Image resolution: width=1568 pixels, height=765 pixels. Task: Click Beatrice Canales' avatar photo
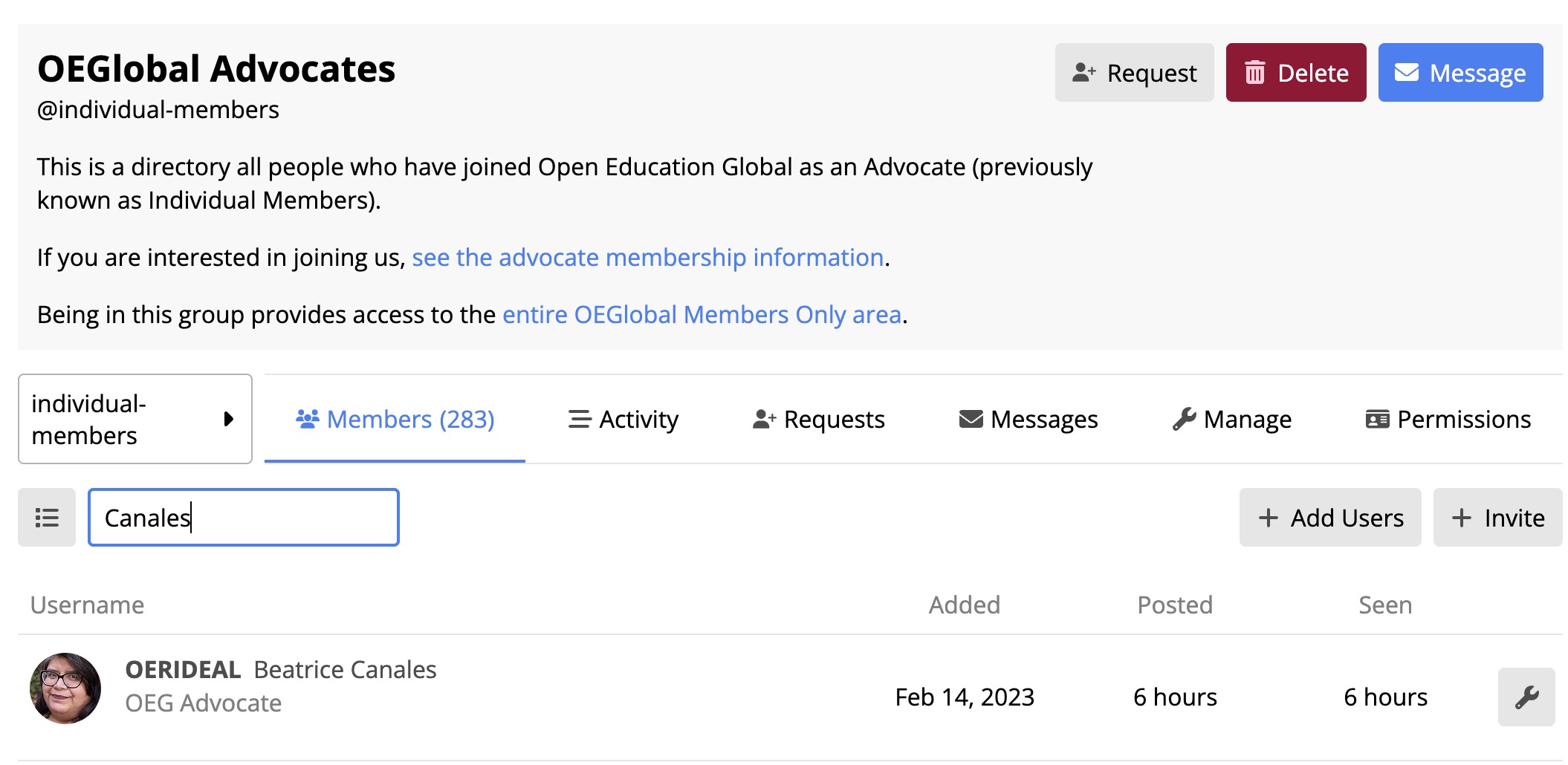point(65,688)
